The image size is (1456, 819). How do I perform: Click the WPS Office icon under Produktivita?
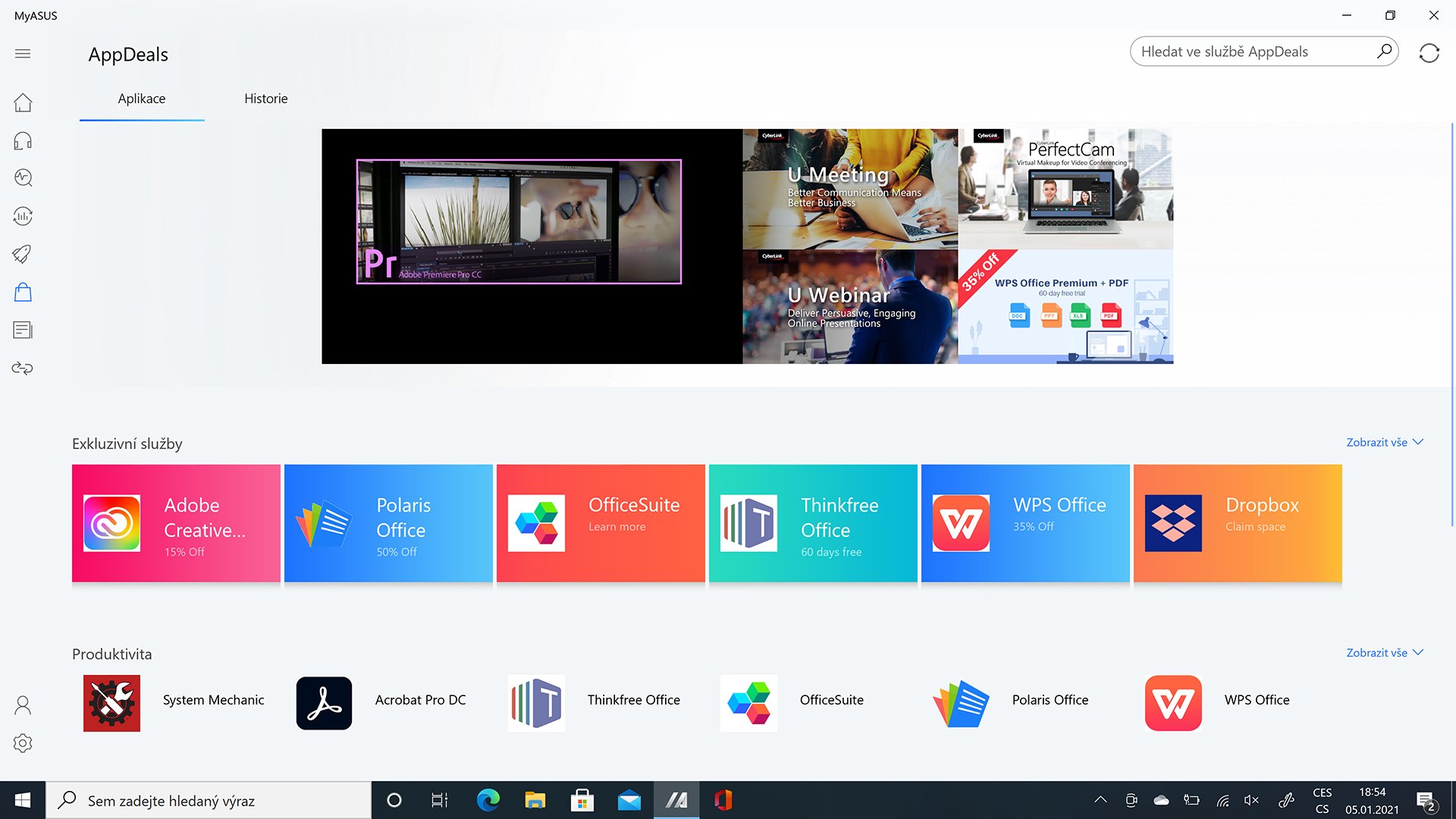pos(1173,703)
